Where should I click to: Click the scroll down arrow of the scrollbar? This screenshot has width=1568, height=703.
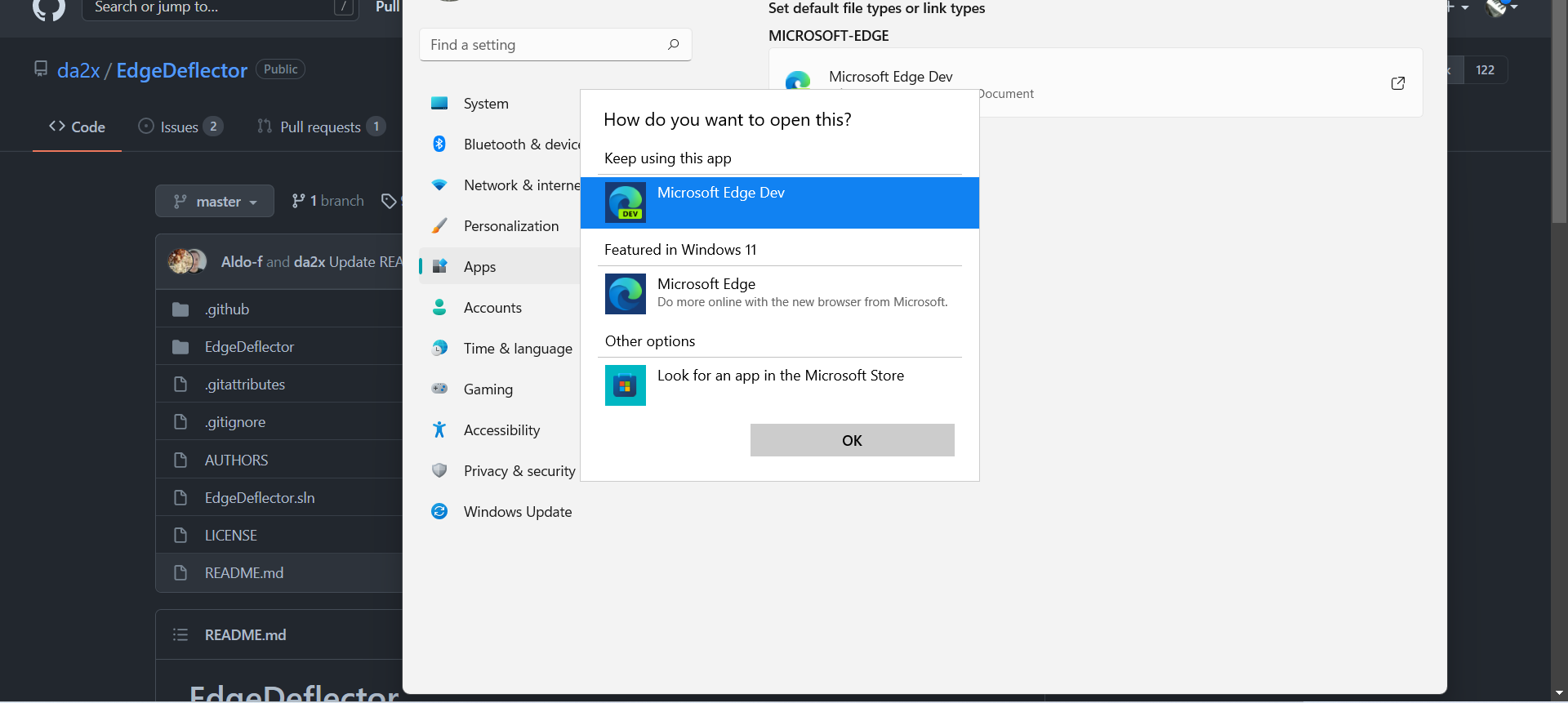pos(1559,692)
